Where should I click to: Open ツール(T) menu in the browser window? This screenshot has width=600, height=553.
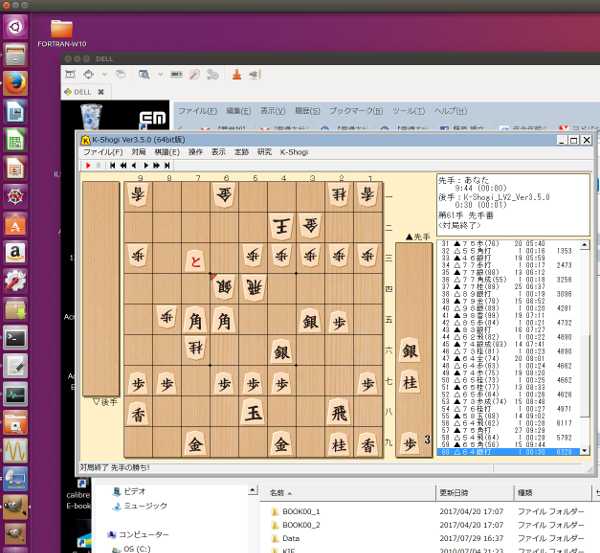(408, 111)
